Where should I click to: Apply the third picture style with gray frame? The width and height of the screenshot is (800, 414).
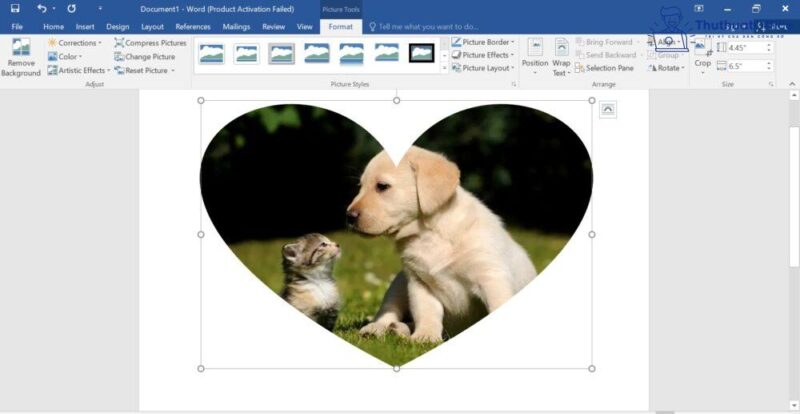pyautogui.click(x=282, y=53)
